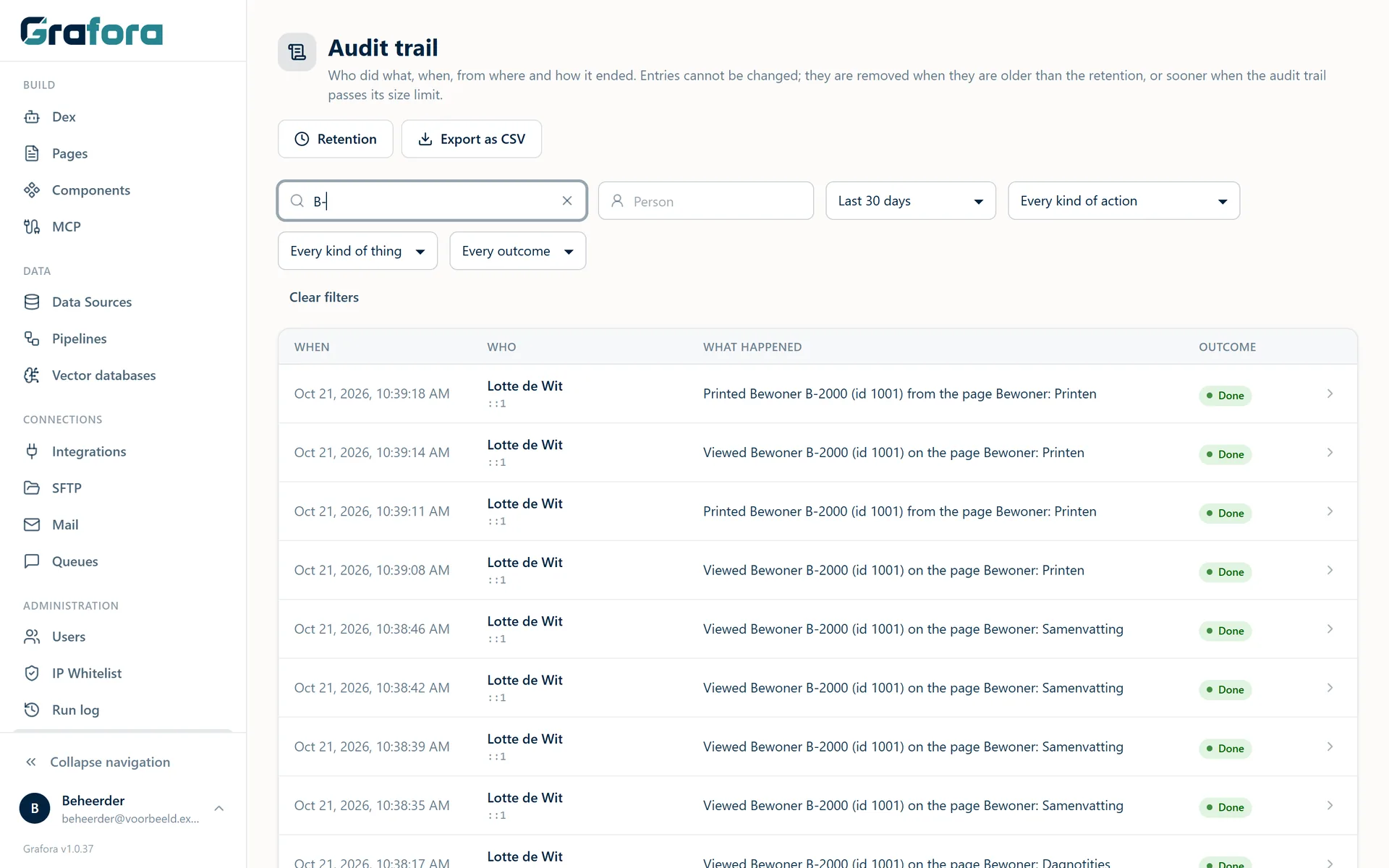
Task: Click the SFTP folder icon
Action: click(x=32, y=488)
